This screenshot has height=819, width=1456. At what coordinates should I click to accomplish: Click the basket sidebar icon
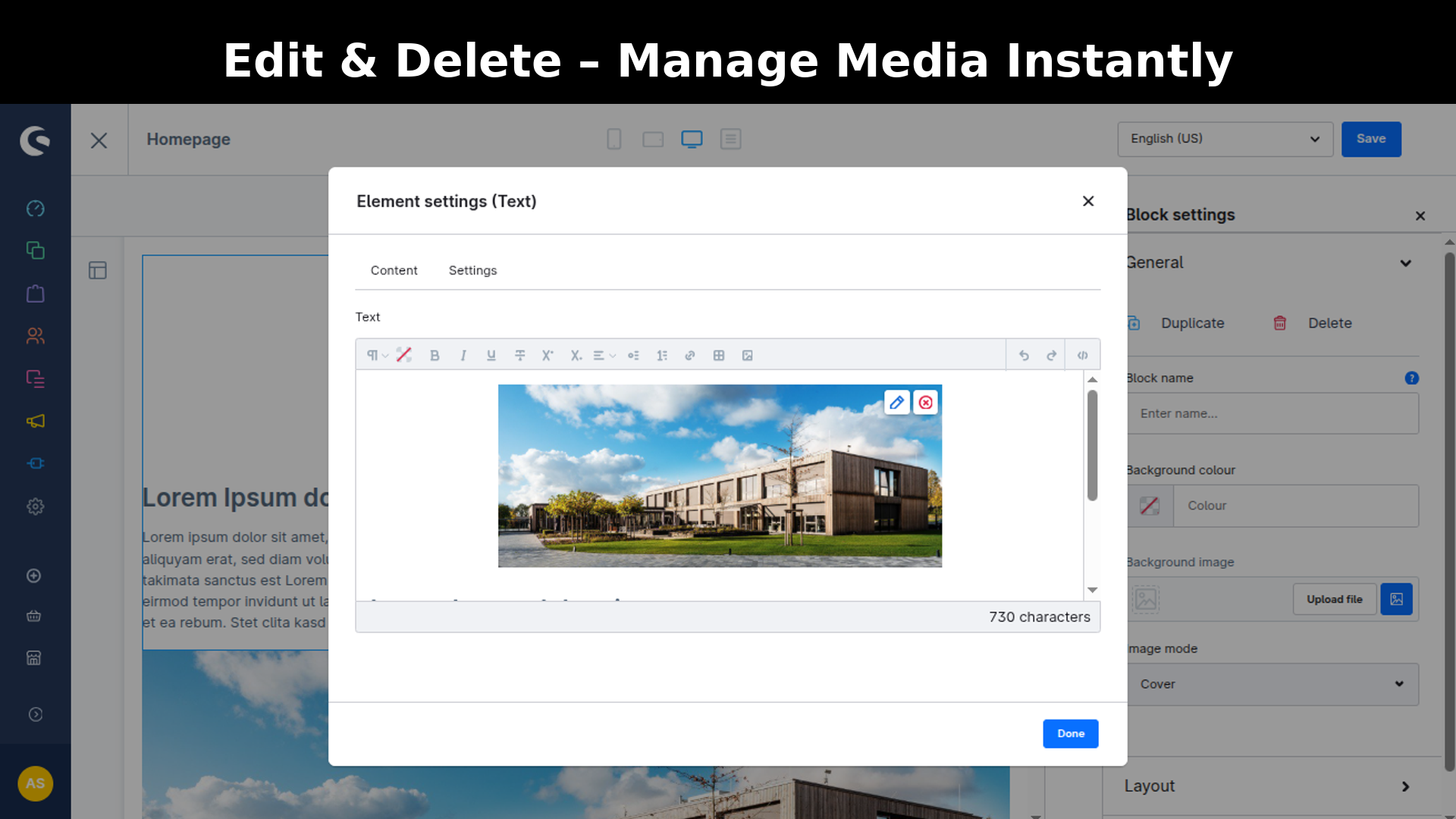[x=34, y=616]
